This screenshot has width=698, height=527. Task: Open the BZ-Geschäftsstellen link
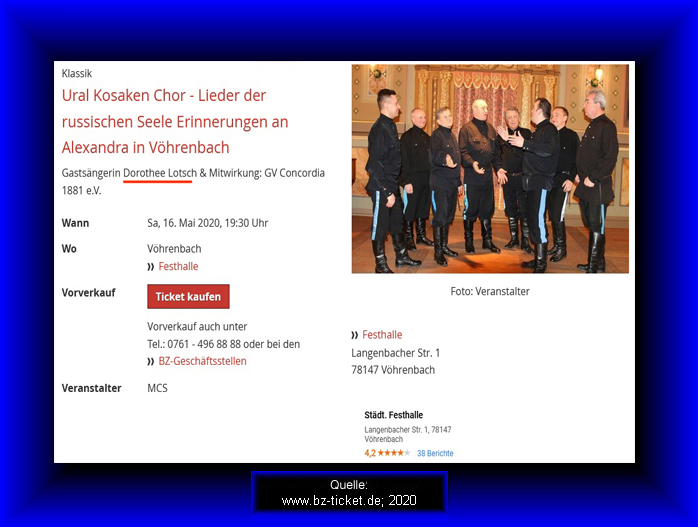point(202,361)
